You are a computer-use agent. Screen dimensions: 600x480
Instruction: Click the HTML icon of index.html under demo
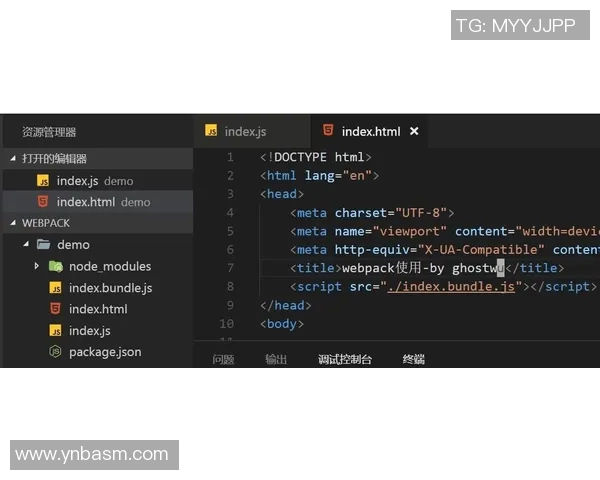56,309
